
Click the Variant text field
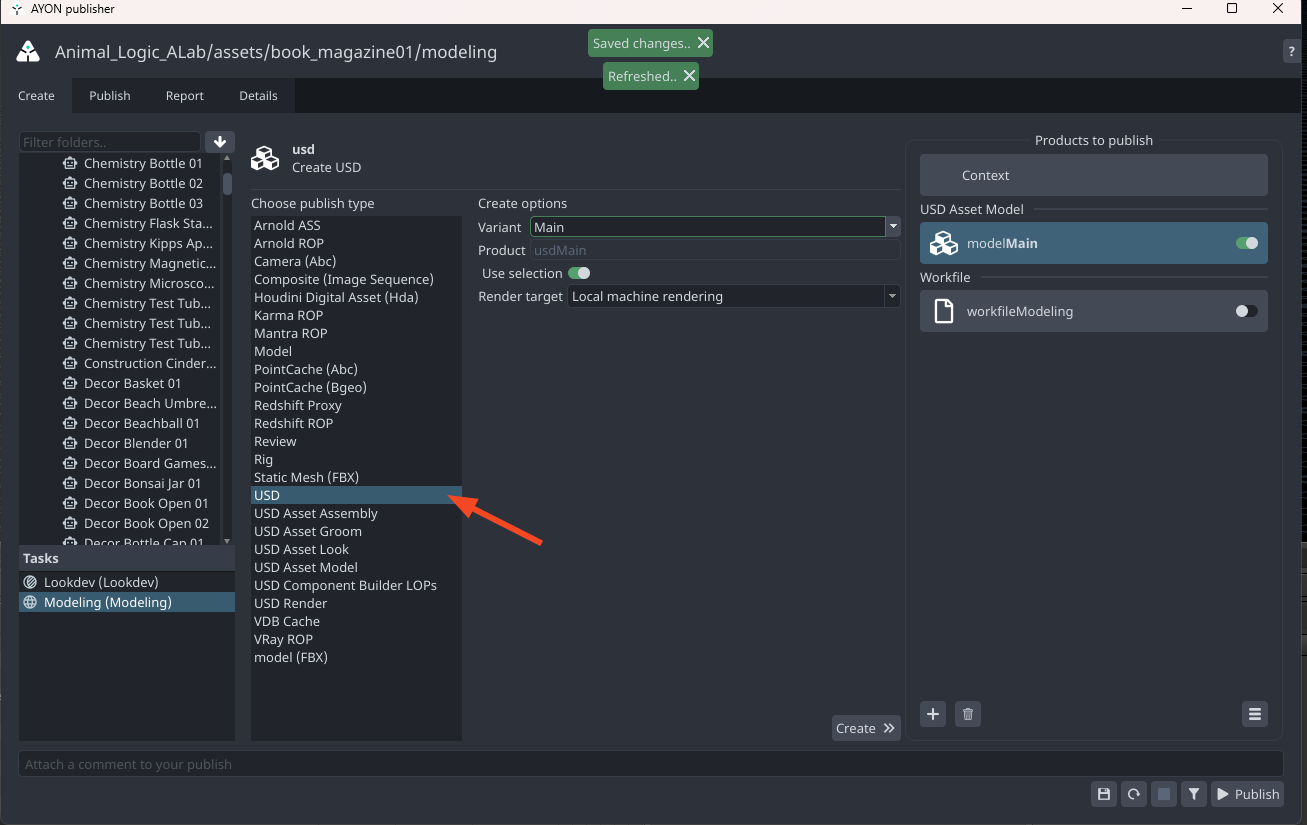(708, 227)
